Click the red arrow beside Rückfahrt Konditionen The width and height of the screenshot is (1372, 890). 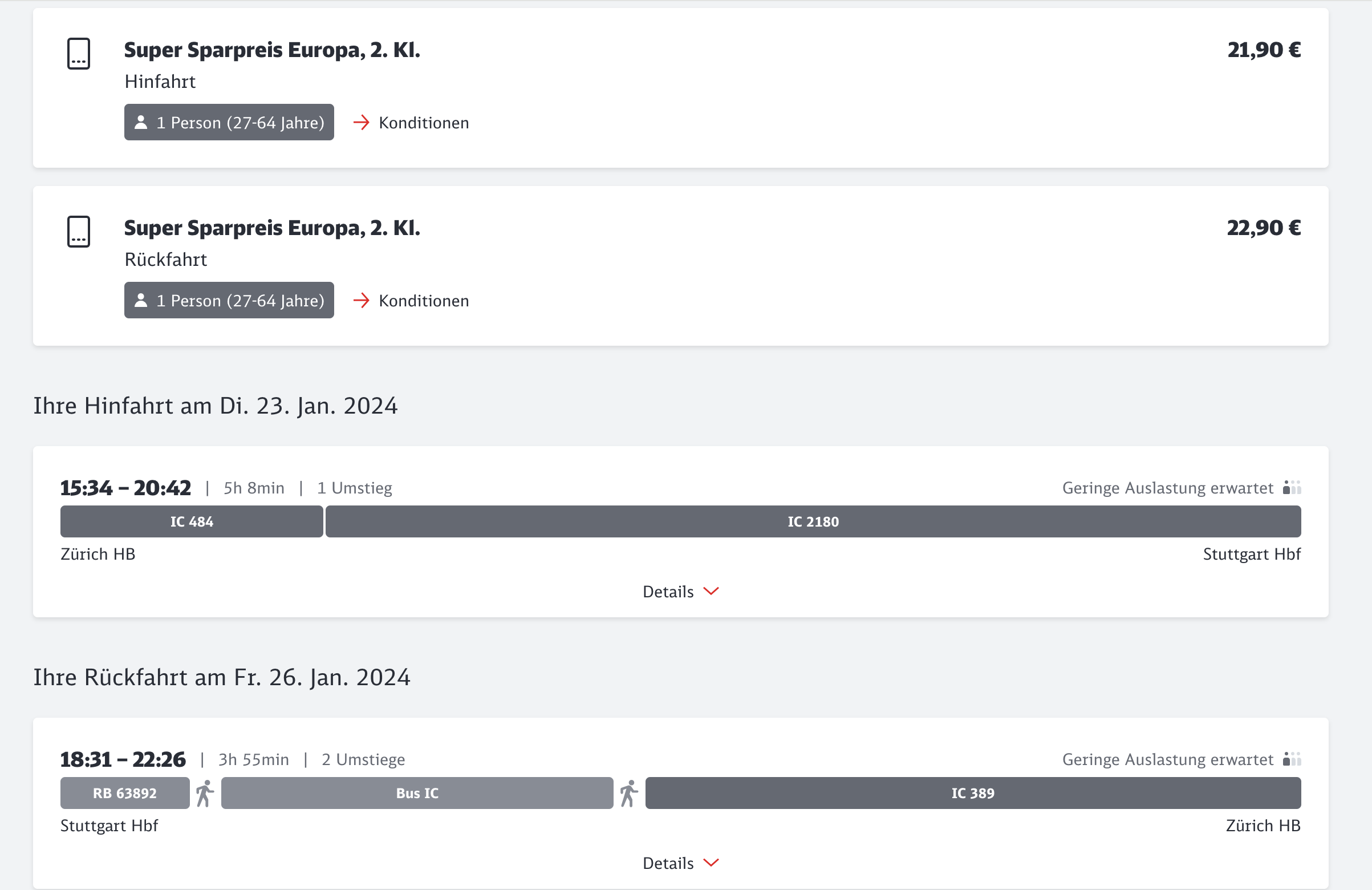pyautogui.click(x=361, y=300)
